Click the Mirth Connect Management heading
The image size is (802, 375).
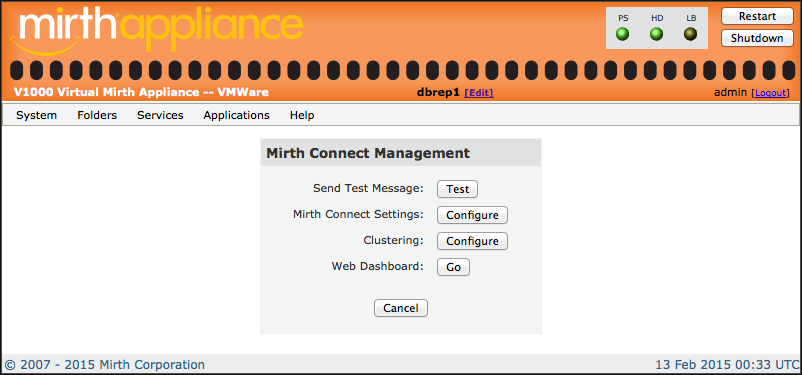[x=368, y=153]
